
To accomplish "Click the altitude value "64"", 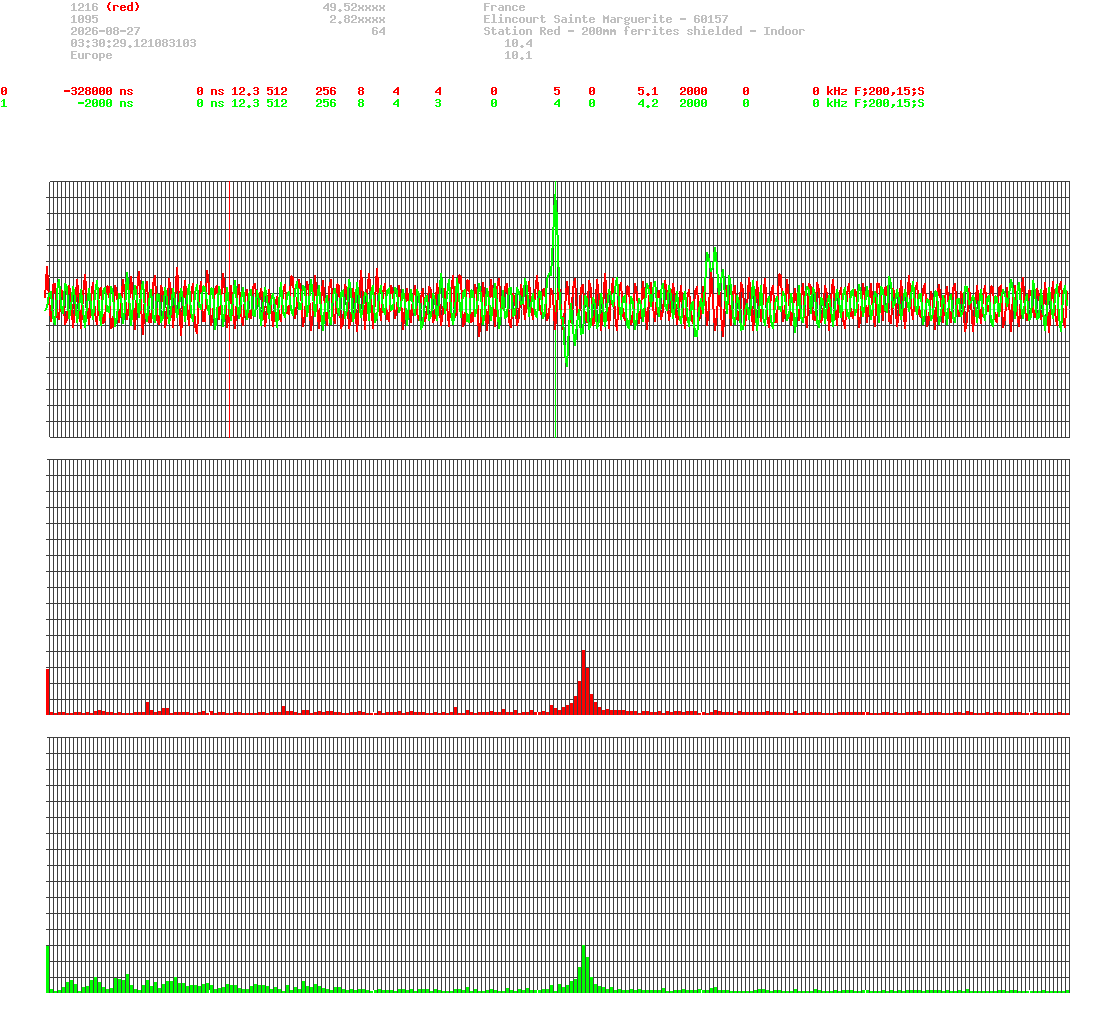I will click(x=378, y=31).
